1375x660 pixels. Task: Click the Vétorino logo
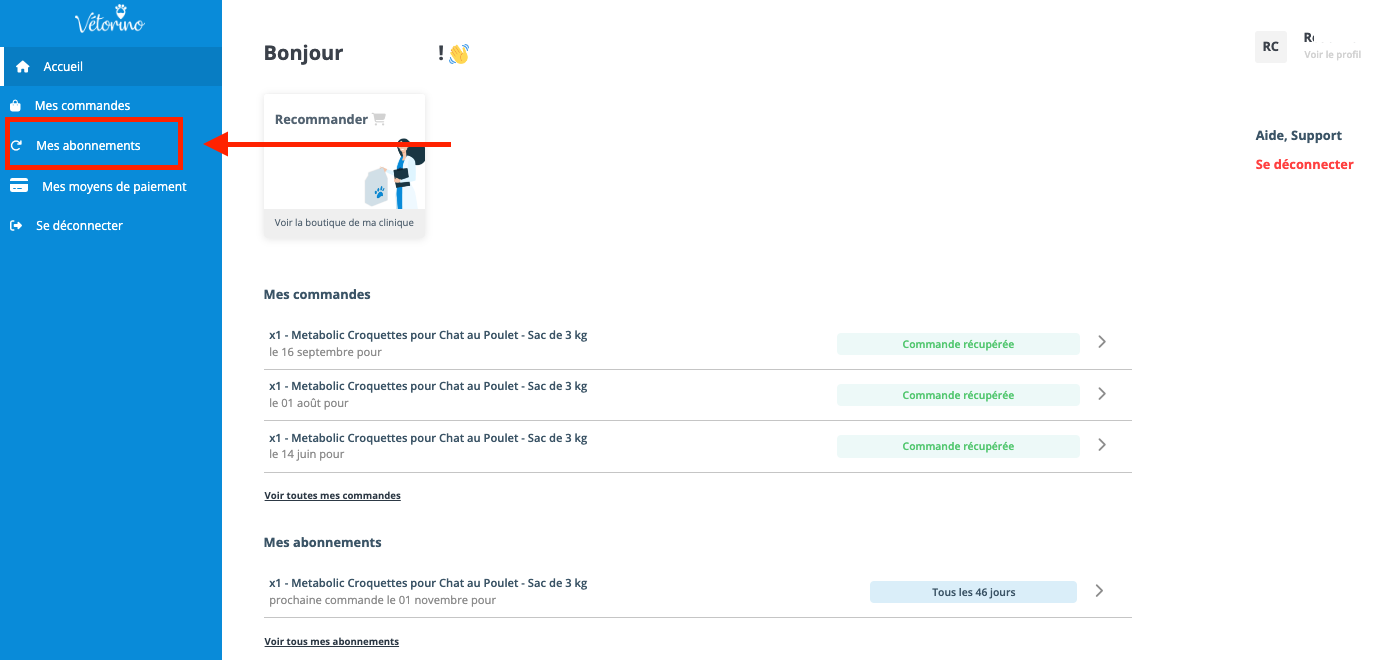pyautogui.click(x=110, y=21)
